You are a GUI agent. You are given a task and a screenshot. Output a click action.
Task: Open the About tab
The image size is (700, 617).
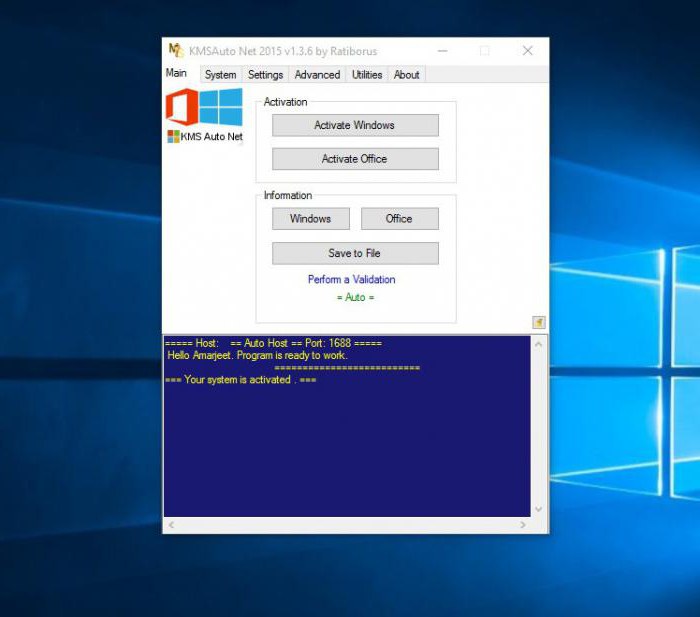point(406,75)
